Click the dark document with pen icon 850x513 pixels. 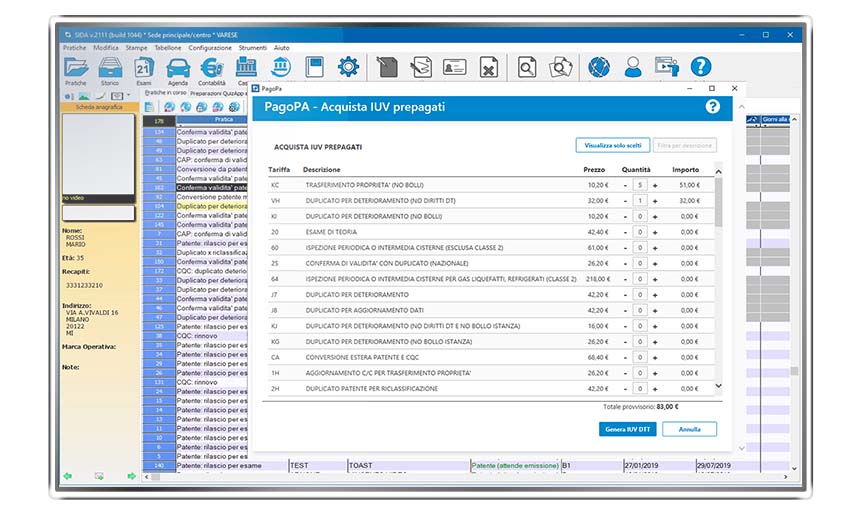[x=387, y=68]
